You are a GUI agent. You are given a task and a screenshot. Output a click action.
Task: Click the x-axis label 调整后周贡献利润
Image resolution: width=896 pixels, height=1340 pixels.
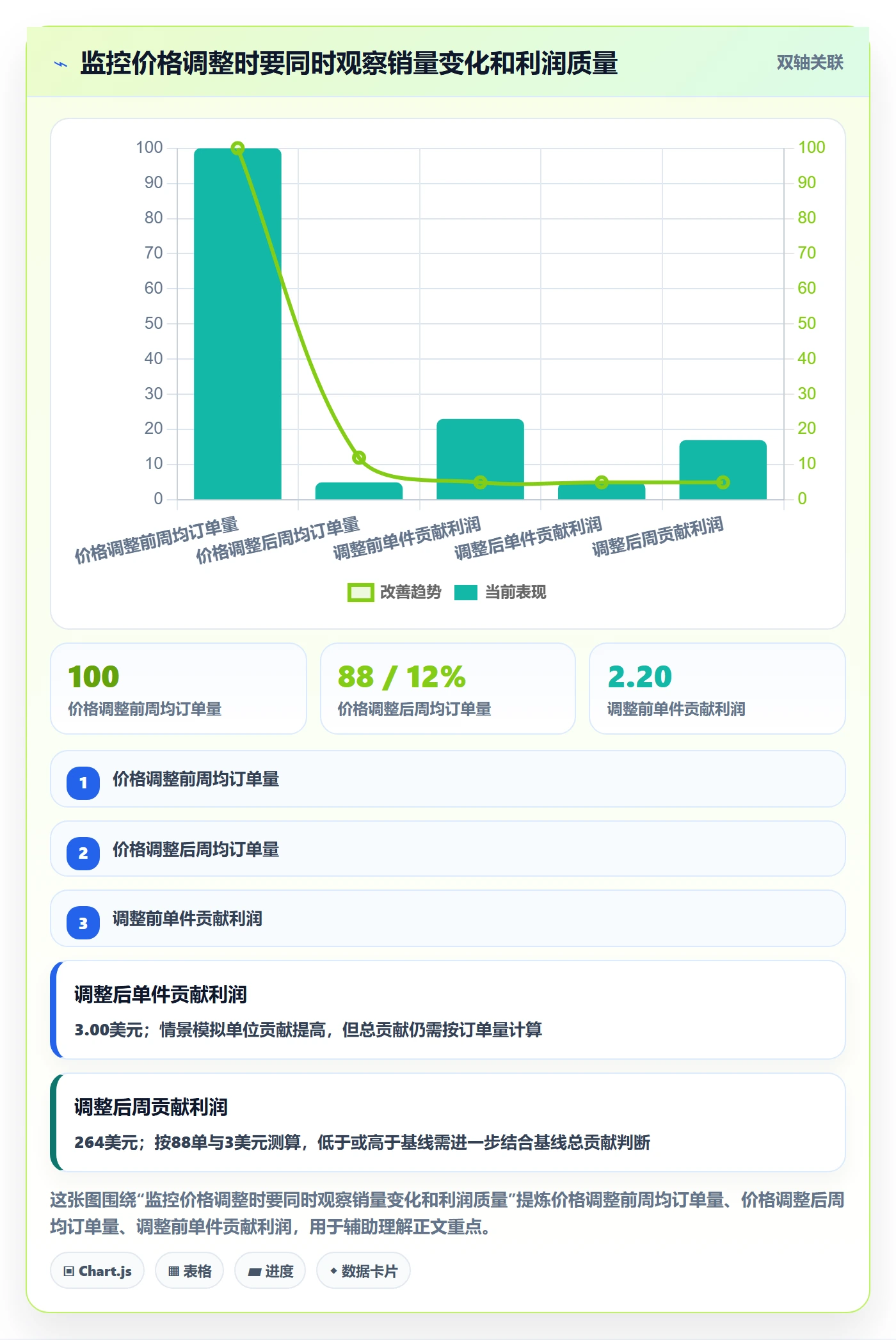pos(658,537)
